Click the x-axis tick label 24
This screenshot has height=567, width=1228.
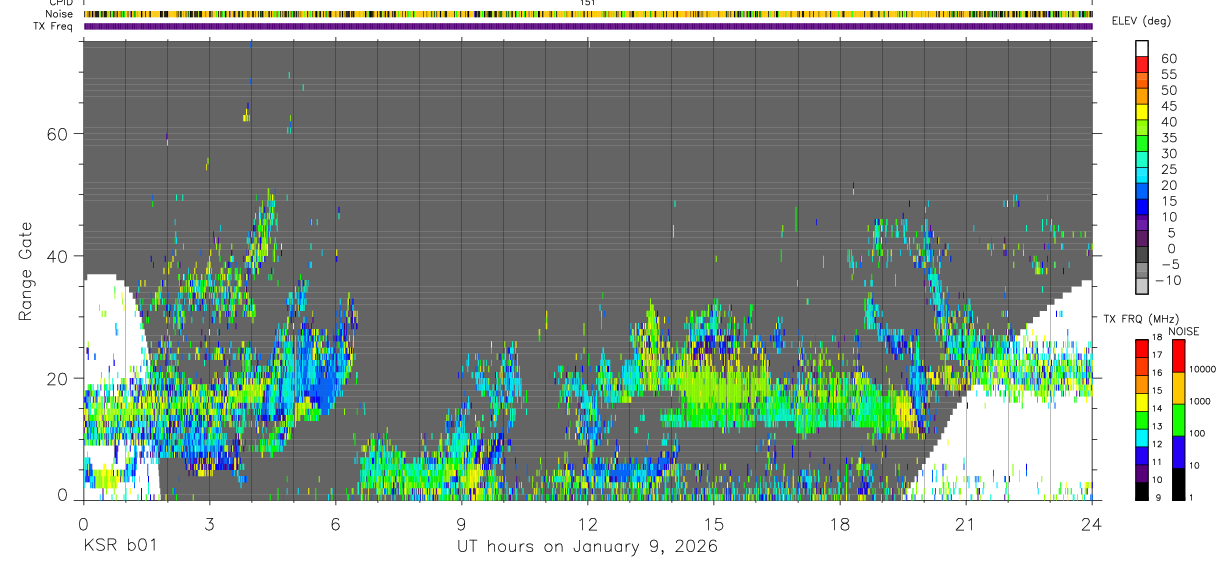tap(1091, 523)
